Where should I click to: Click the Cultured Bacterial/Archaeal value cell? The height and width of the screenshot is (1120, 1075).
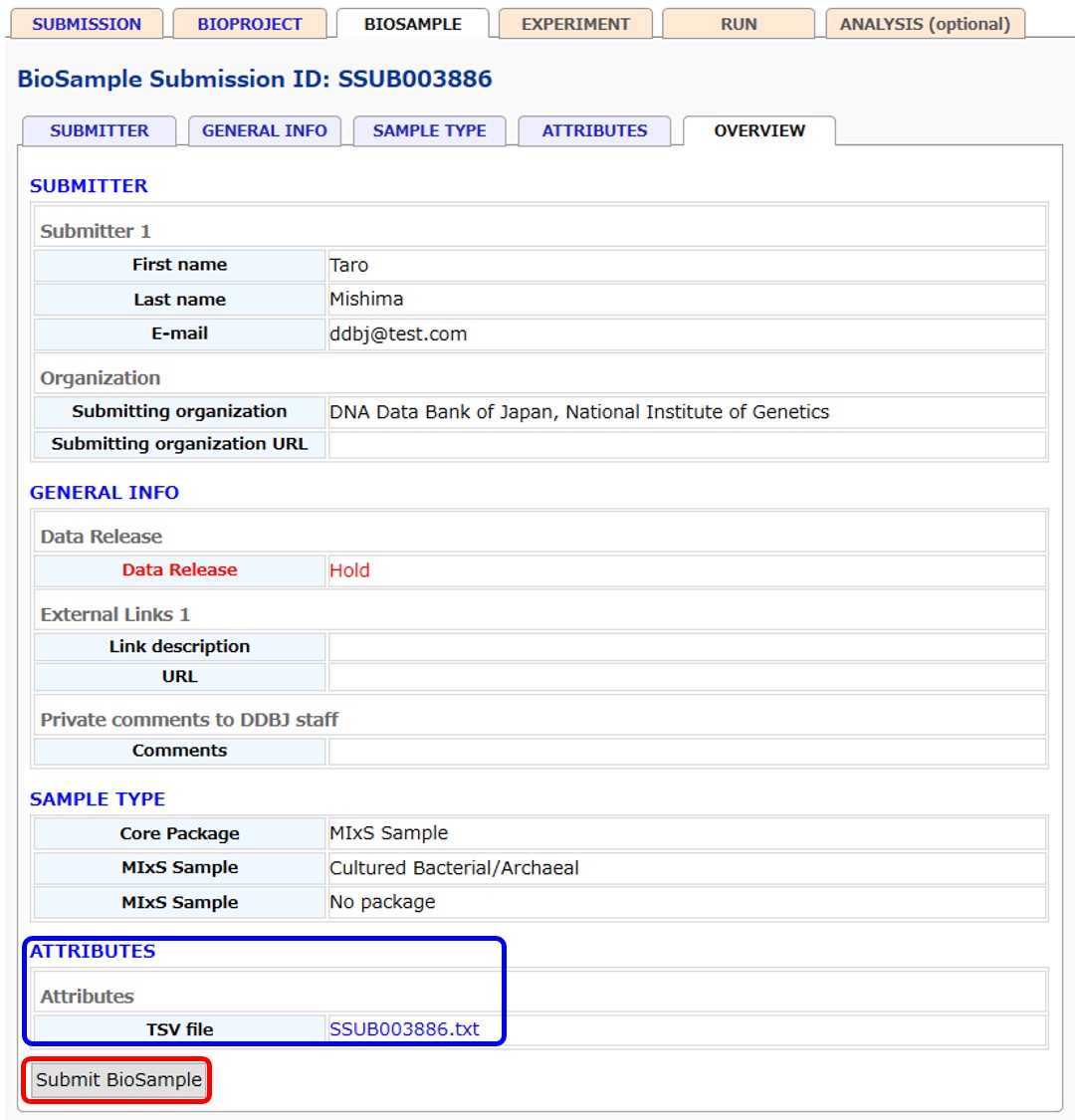[454, 868]
